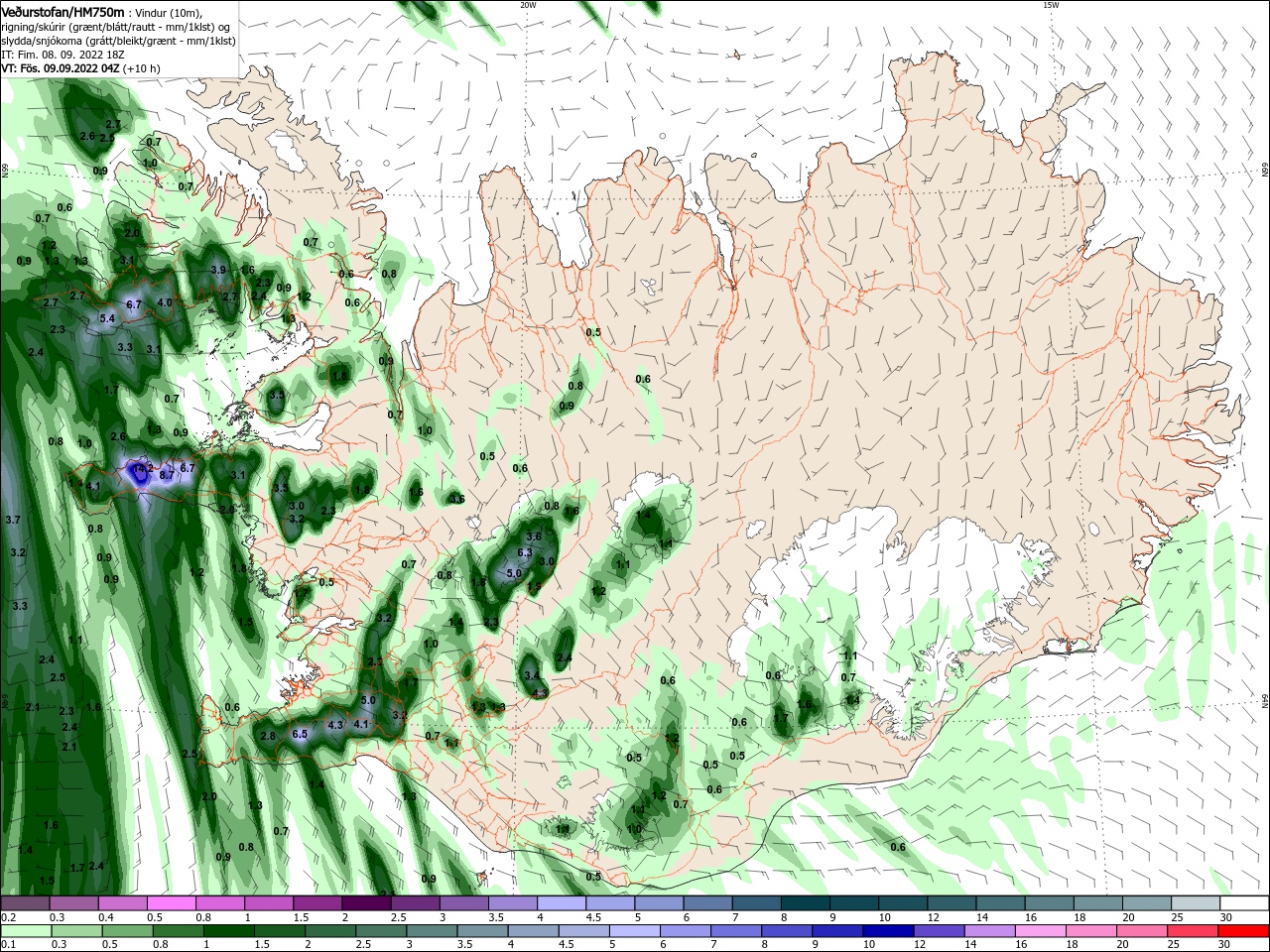1270x952 pixels.
Task: Click the '3.9' precipitation value on the map
Action: 218,270
